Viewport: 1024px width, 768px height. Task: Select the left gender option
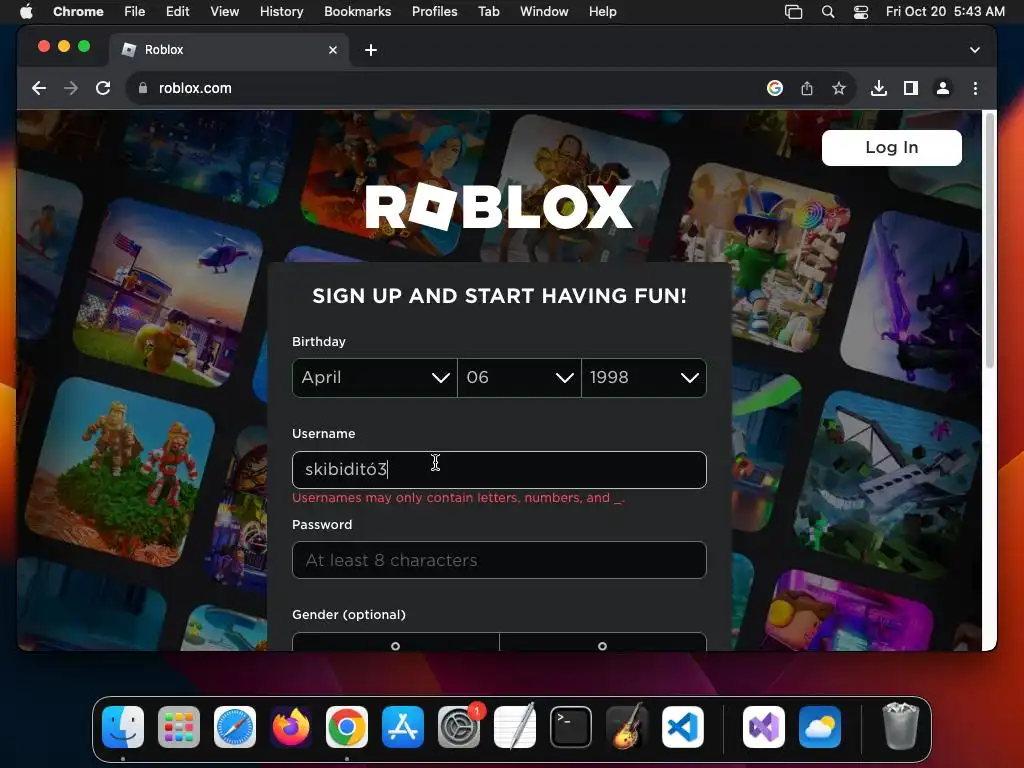pyautogui.click(x=395, y=642)
